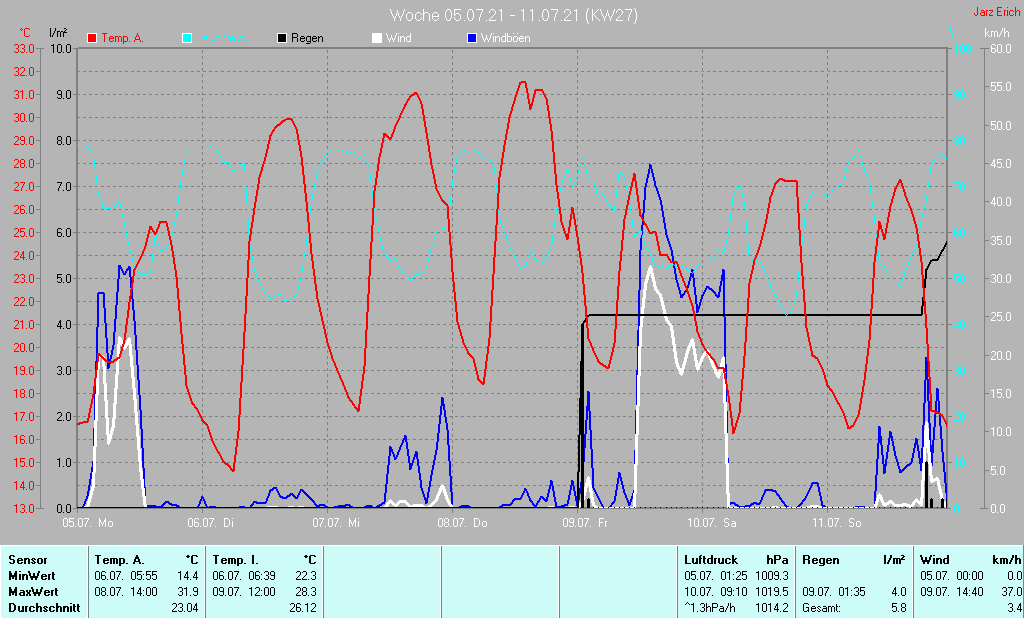Click the 'Luftdruck' table column header

tap(711, 560)
